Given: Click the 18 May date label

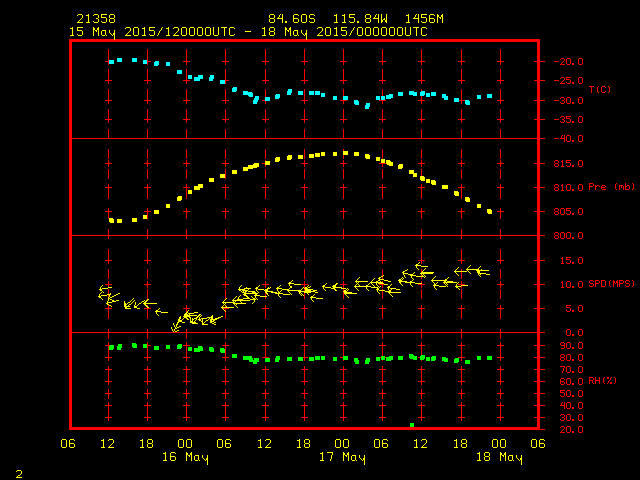Looking at the screenshot, I should 499,458.
